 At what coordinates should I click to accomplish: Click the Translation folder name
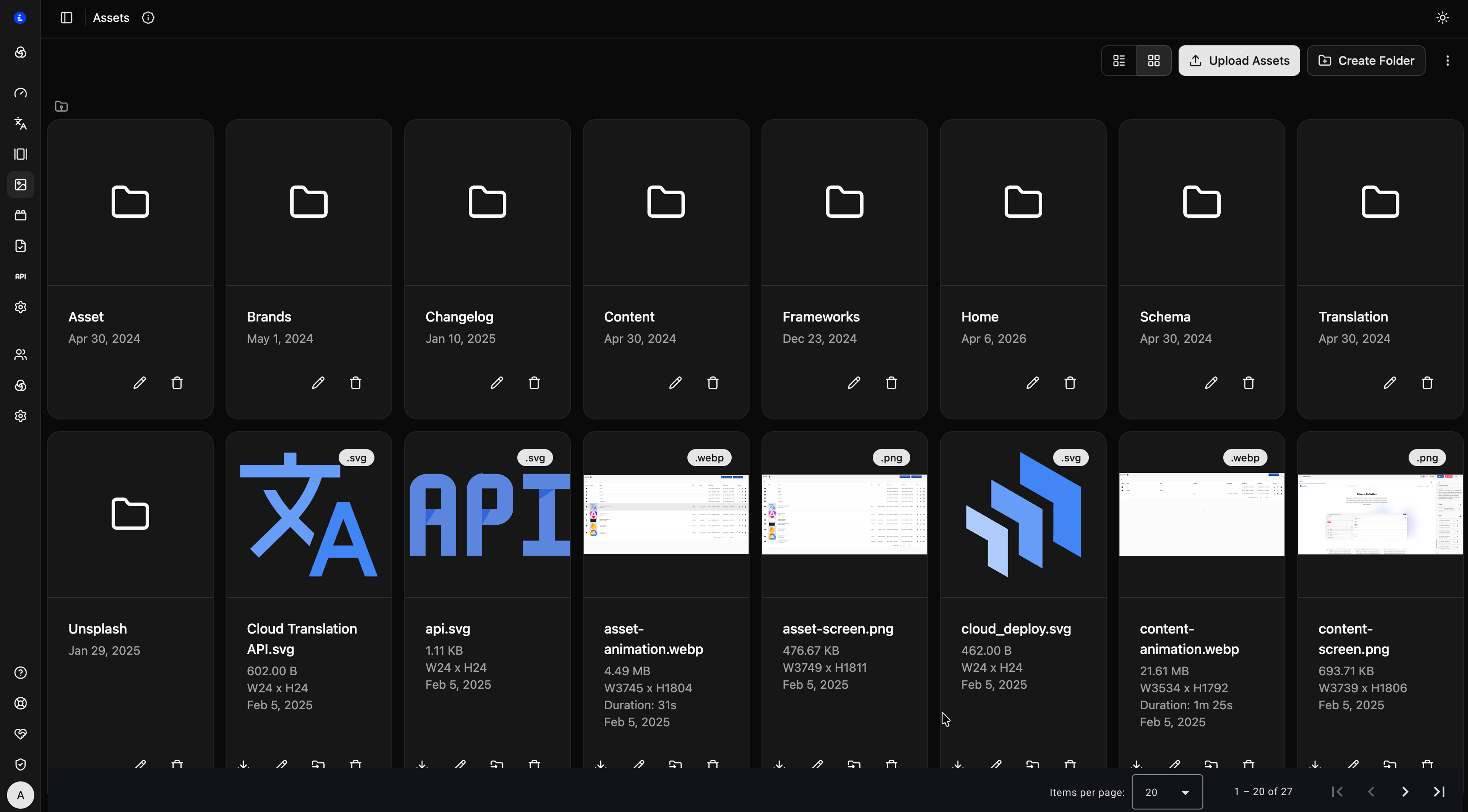pyautogui.click(x=1353, y=317)
